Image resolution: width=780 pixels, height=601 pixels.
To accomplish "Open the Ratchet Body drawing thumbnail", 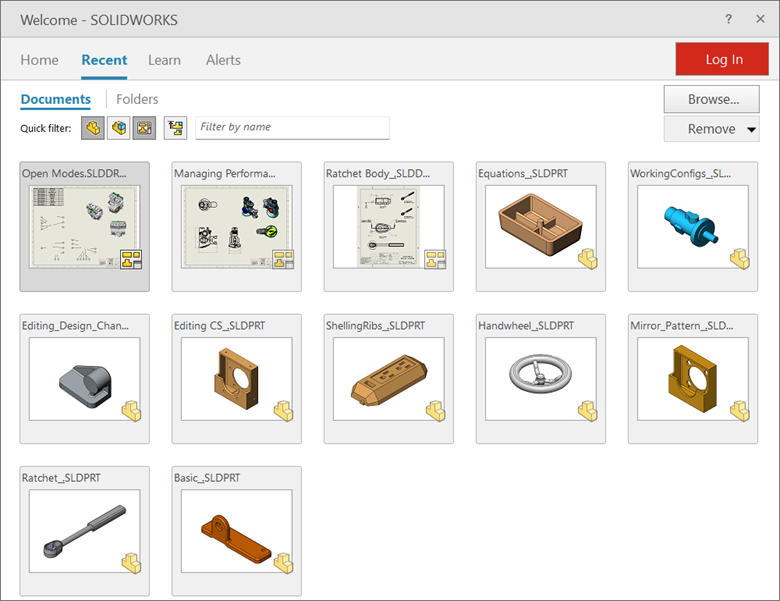I will click(x=389, y=227).
